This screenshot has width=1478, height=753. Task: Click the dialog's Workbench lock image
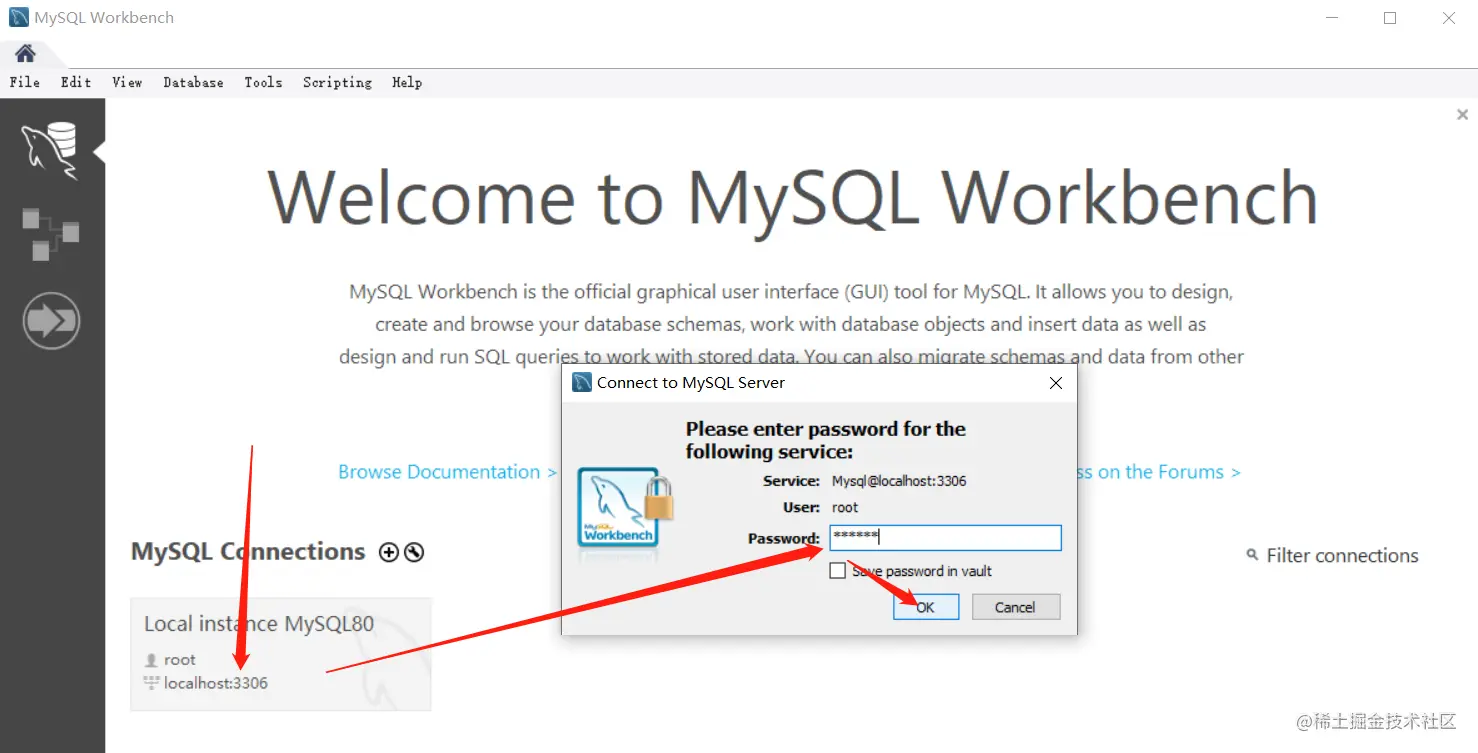(626, 506)
